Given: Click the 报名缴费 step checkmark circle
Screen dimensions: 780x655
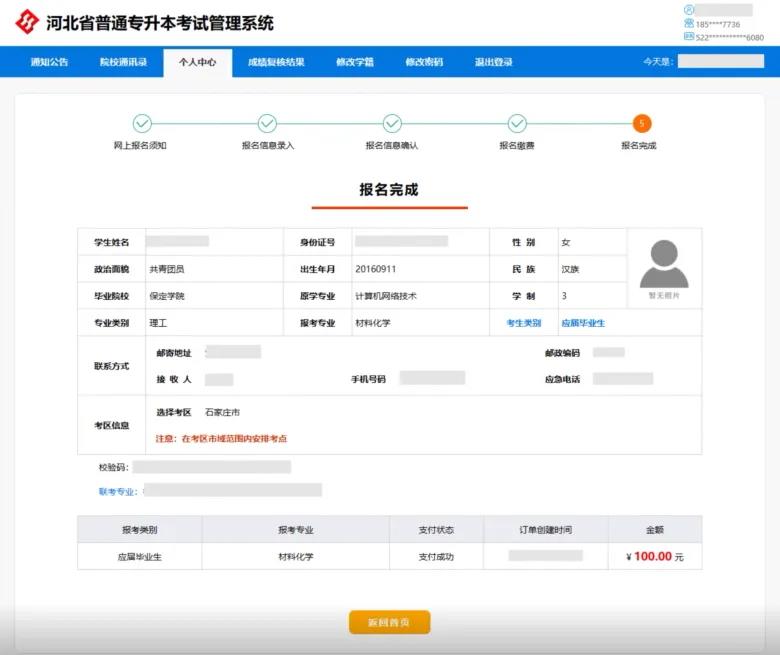Looking at the screenshot, I should coord(517,123).
